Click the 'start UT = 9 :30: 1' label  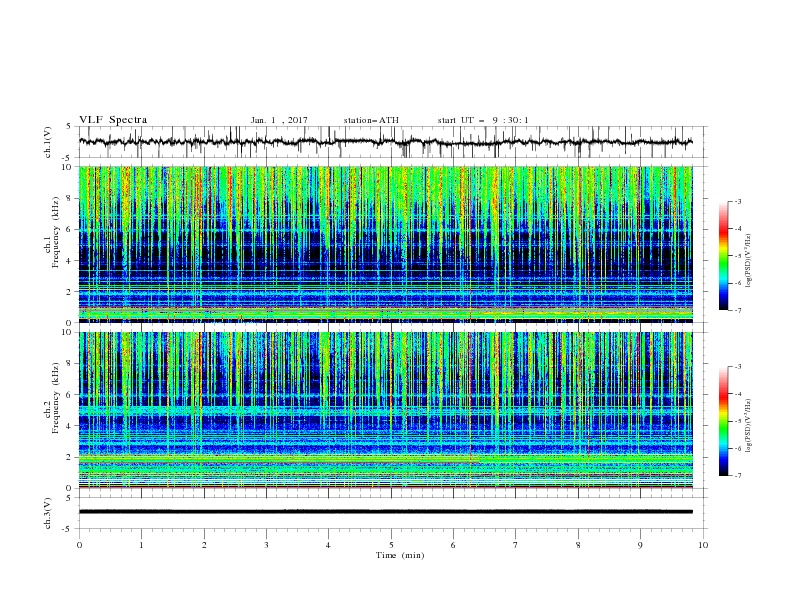click(x=483, y=120)
